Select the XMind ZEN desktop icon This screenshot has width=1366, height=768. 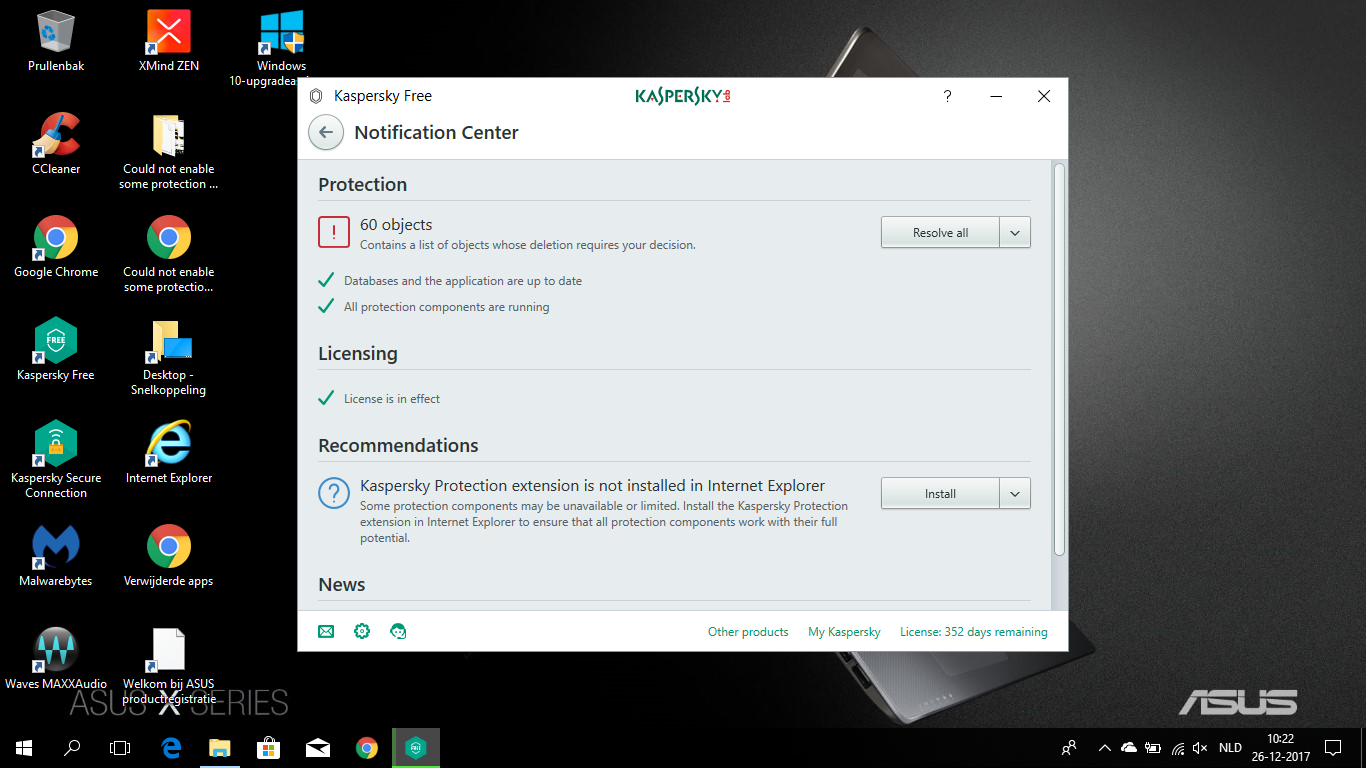pos(169,41)
